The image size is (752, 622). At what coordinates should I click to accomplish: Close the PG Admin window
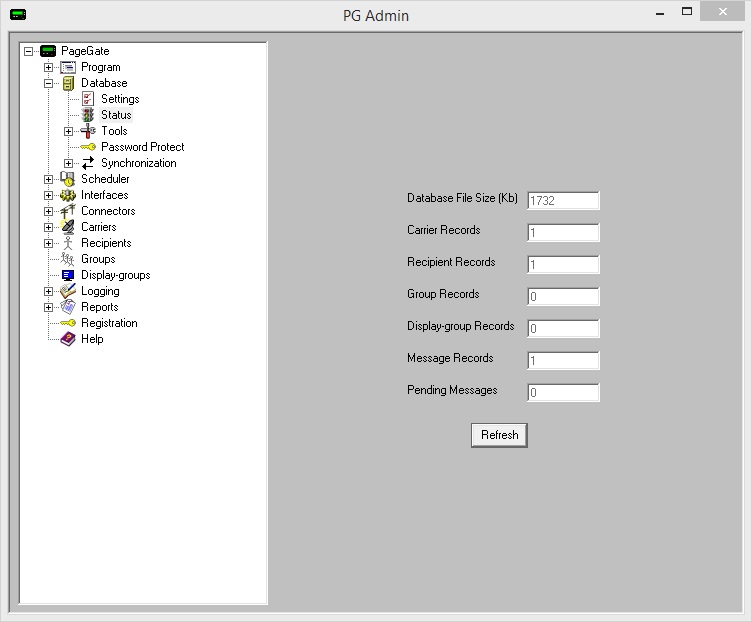[722, 12]
